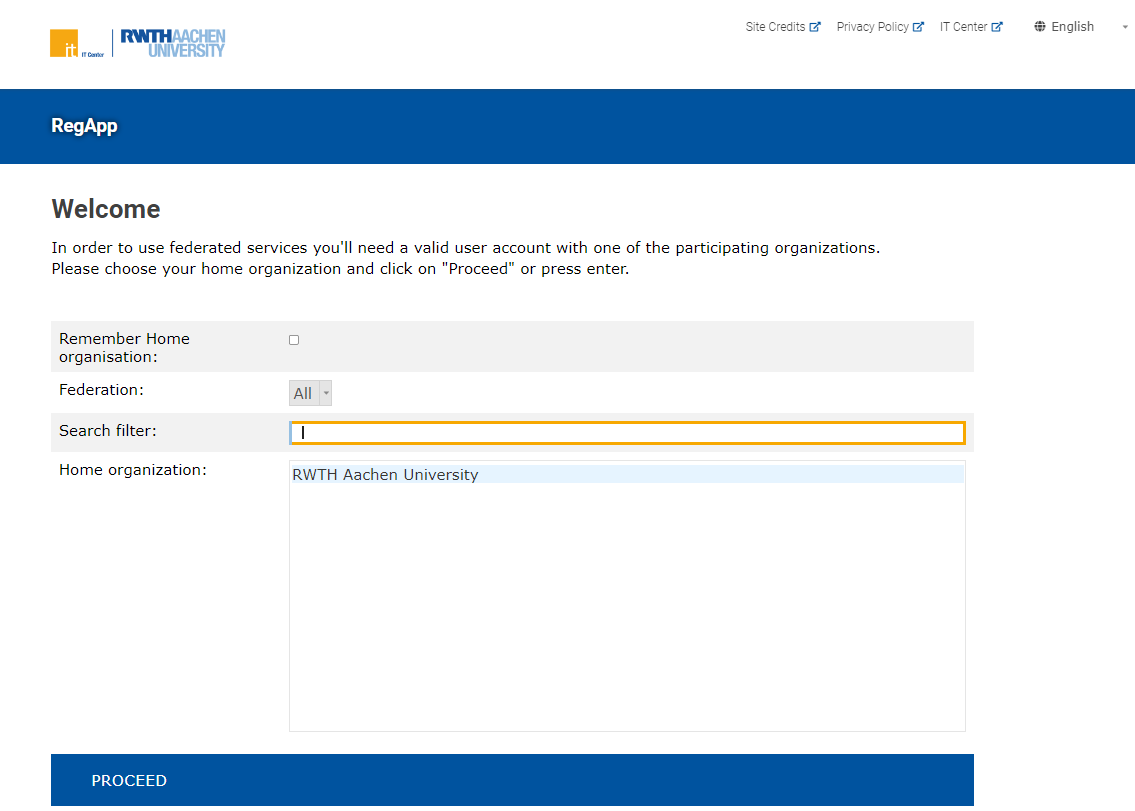Click inside the Search filter input field
Image resolution: width=1135 pixels, height=811 pixels.
pos(627,432)
